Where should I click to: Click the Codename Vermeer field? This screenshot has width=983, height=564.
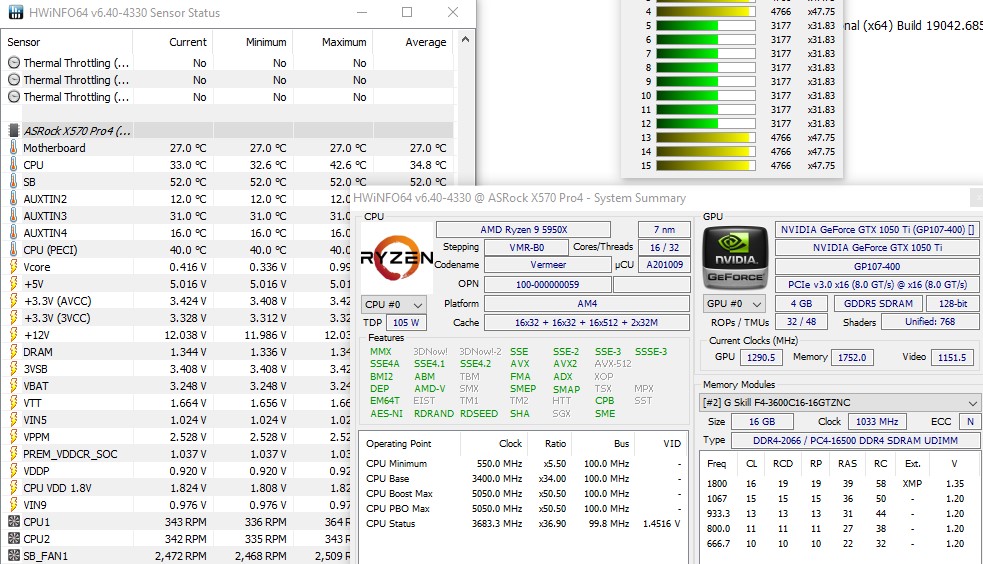coord(548,265)
